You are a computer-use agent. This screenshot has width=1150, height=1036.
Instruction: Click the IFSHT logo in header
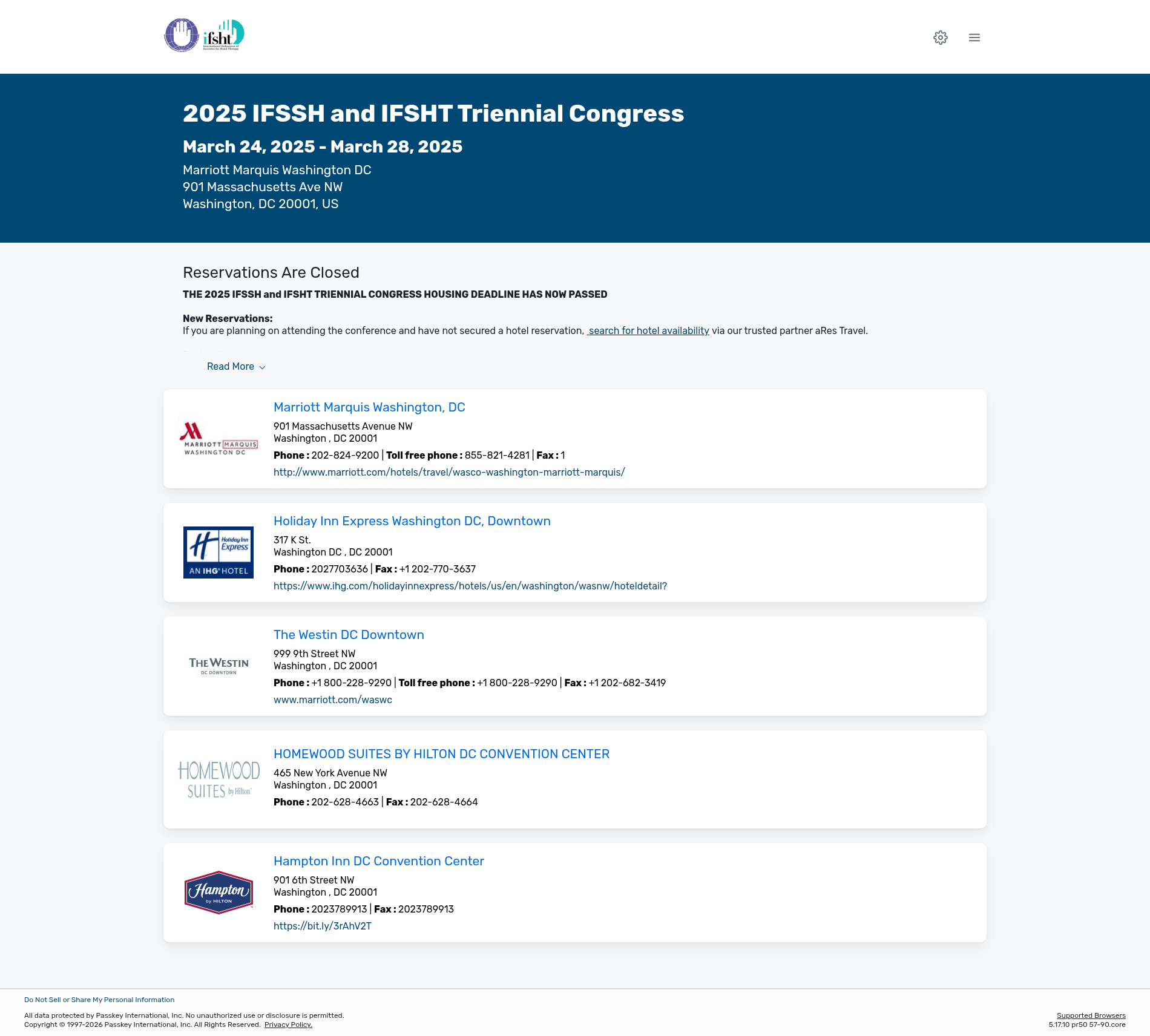(x=205, y=35)
